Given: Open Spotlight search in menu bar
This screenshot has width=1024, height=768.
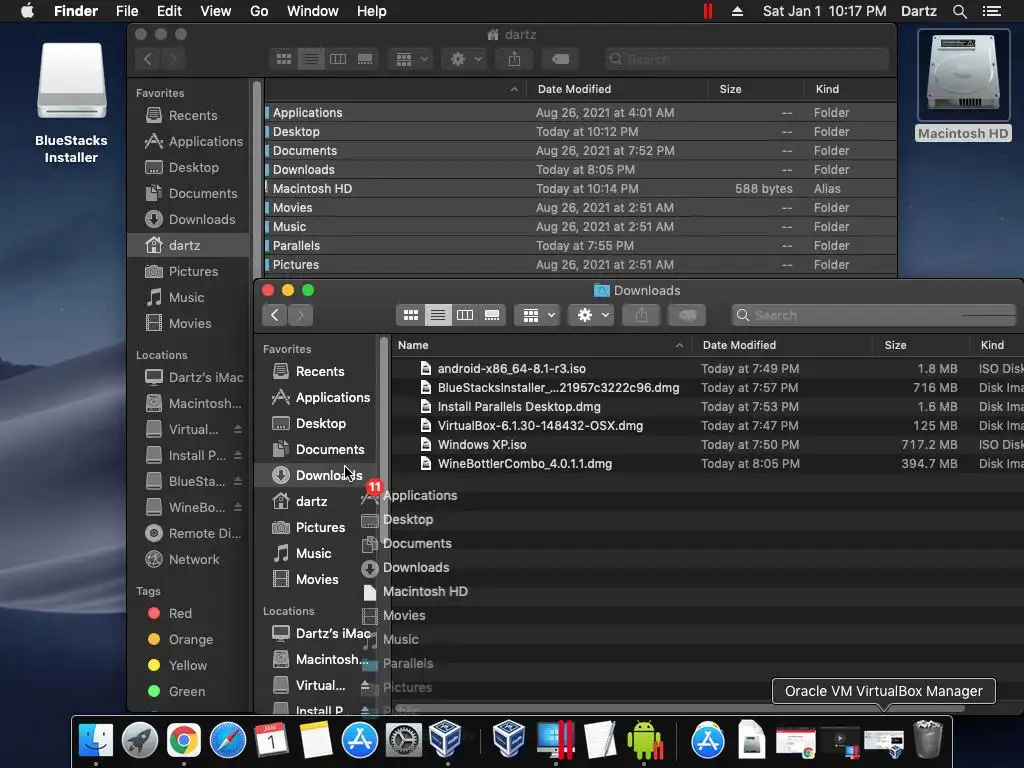Looking at the screenshot, I should (959, 11).
